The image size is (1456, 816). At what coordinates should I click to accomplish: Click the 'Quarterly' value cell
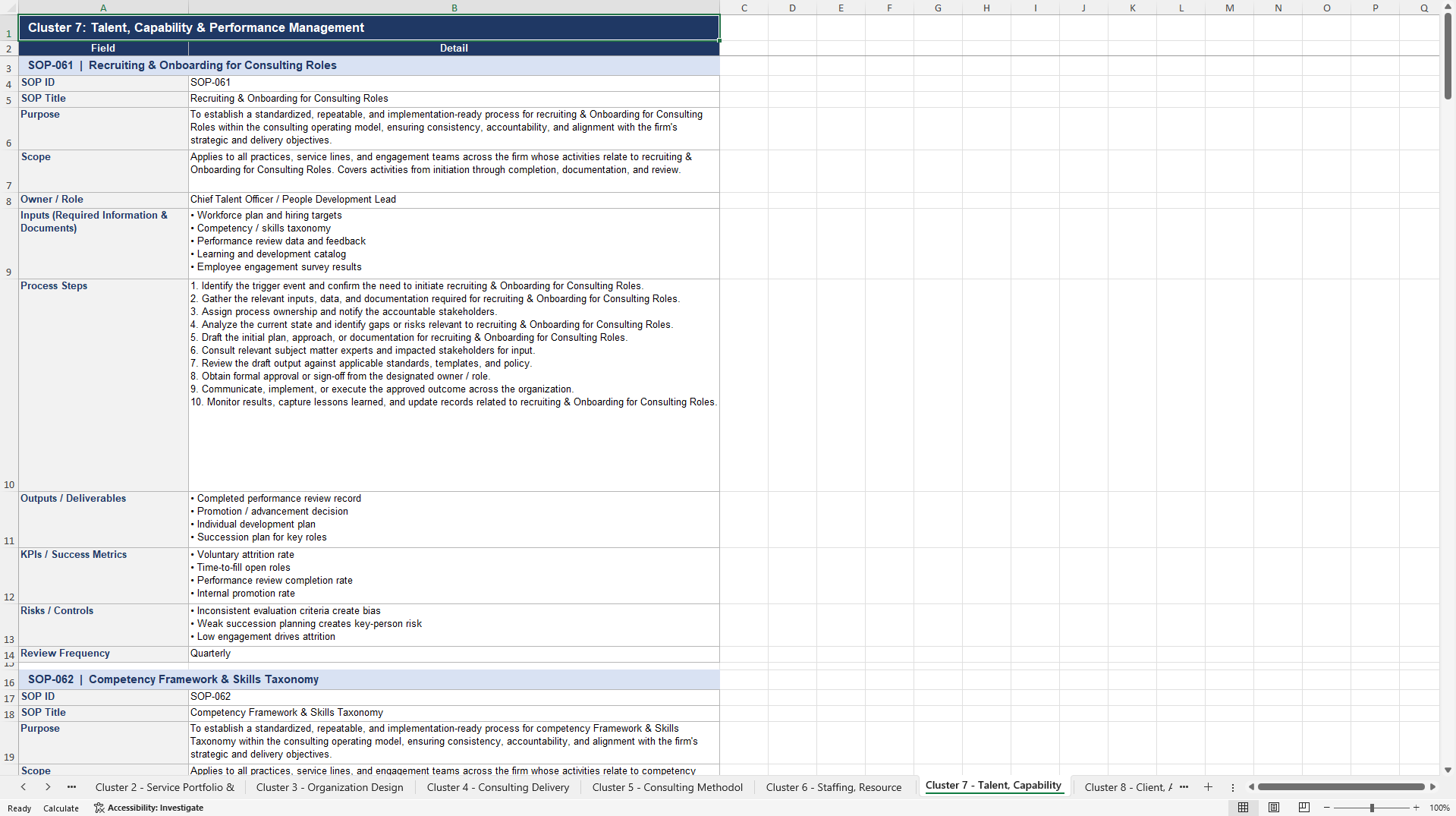point(454,654)
